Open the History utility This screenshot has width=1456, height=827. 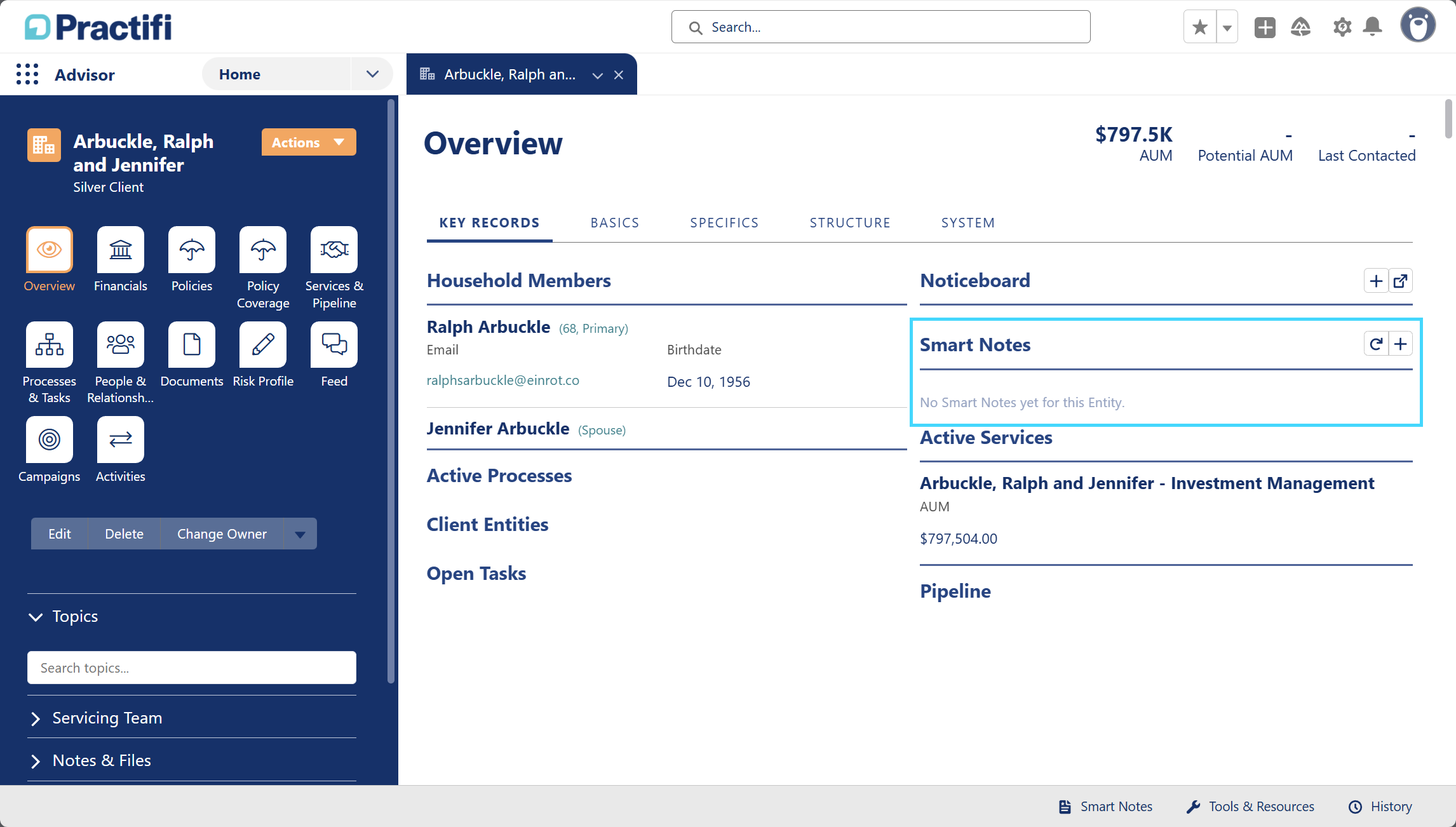click(1380, 807)
